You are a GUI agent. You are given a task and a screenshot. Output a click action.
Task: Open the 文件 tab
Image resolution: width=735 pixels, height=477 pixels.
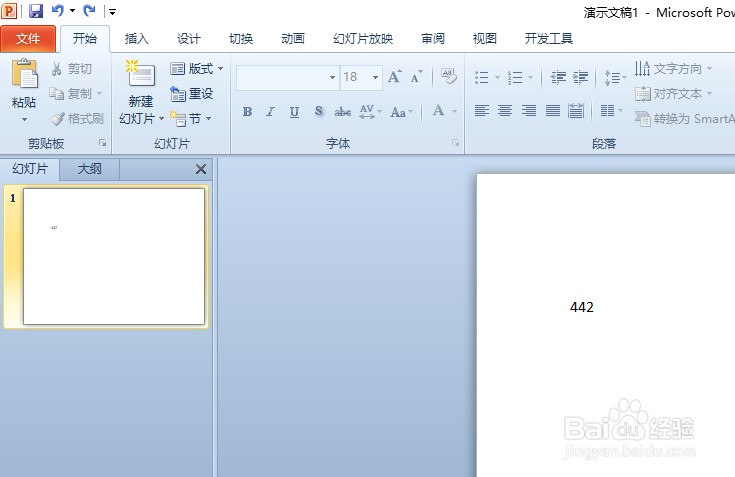28,38
